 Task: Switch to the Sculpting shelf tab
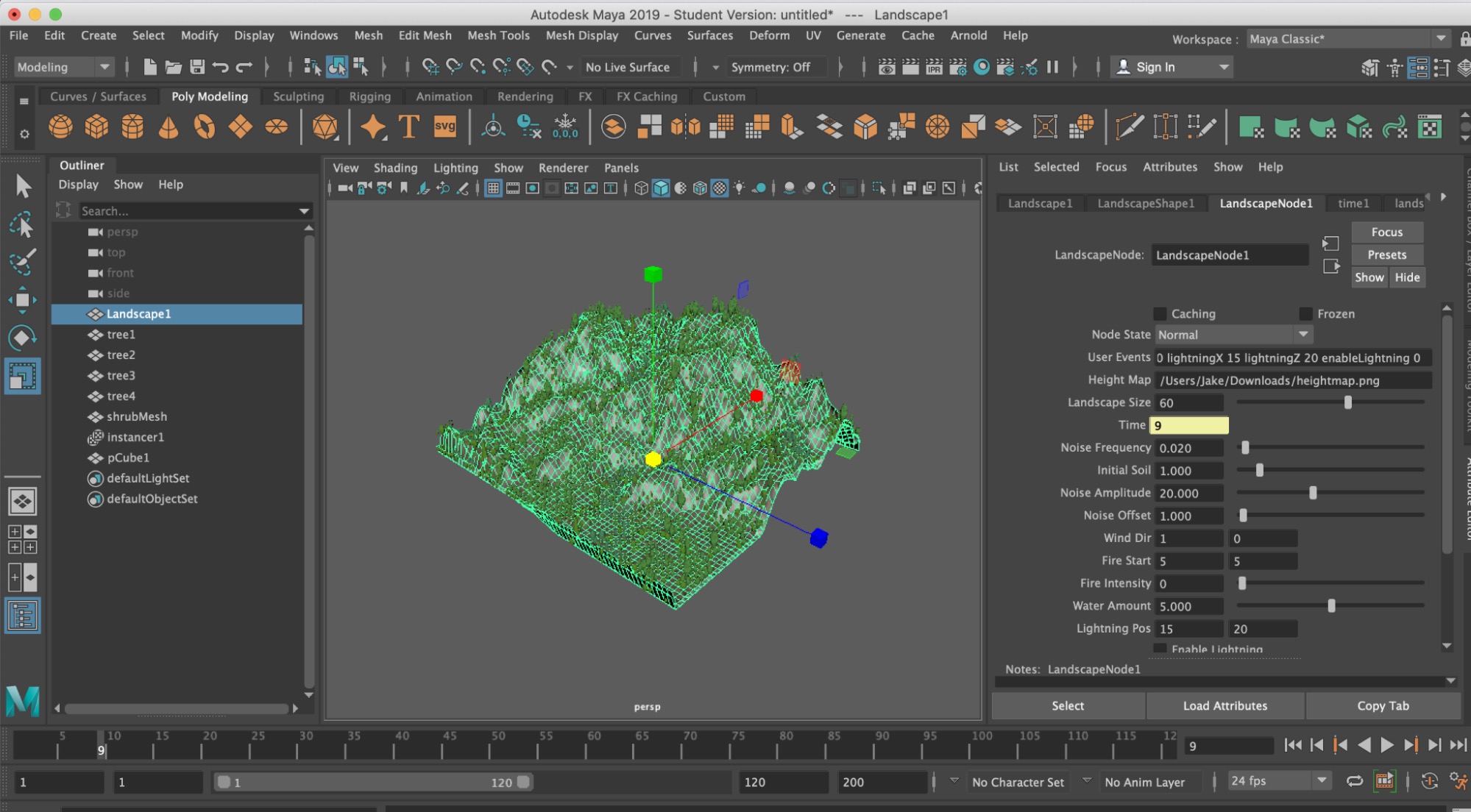point(298,96)
